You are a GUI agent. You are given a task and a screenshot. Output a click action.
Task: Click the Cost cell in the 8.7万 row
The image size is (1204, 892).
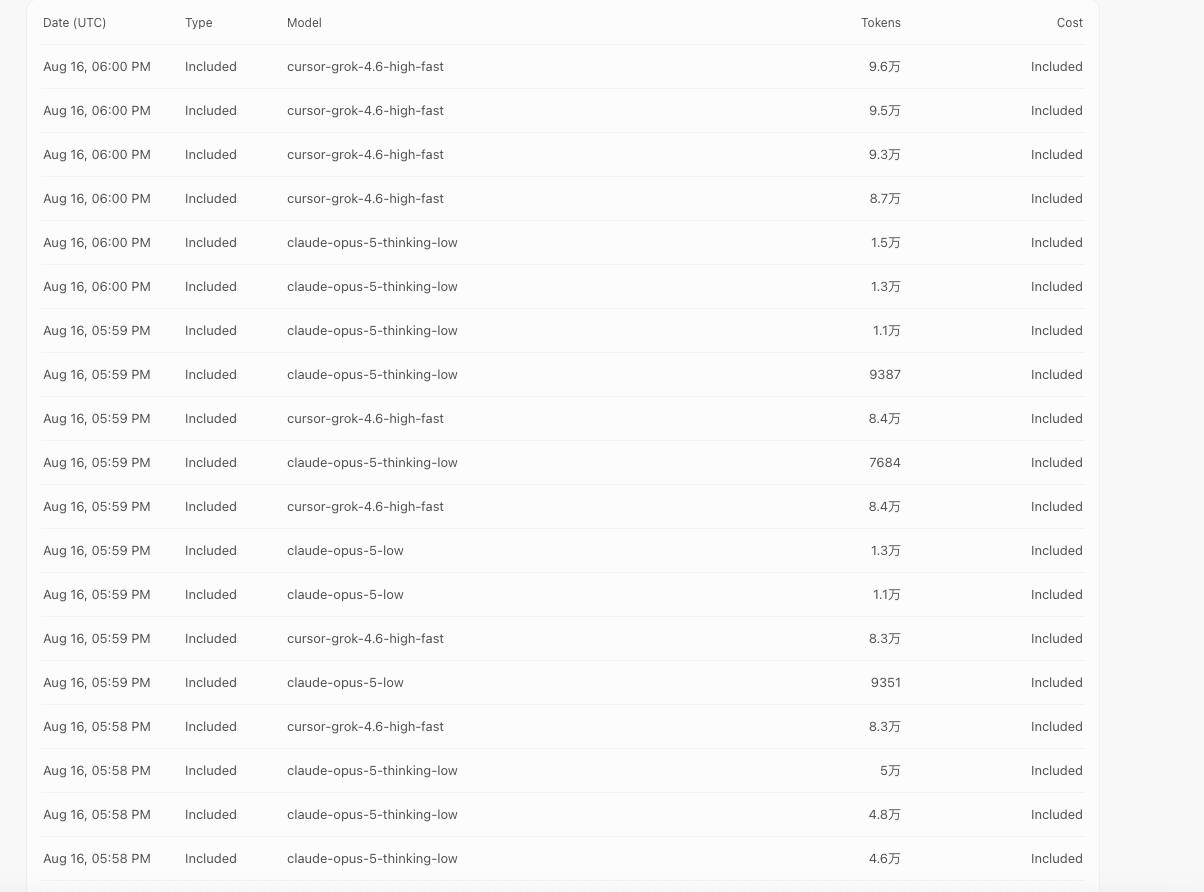[1057, 199]
